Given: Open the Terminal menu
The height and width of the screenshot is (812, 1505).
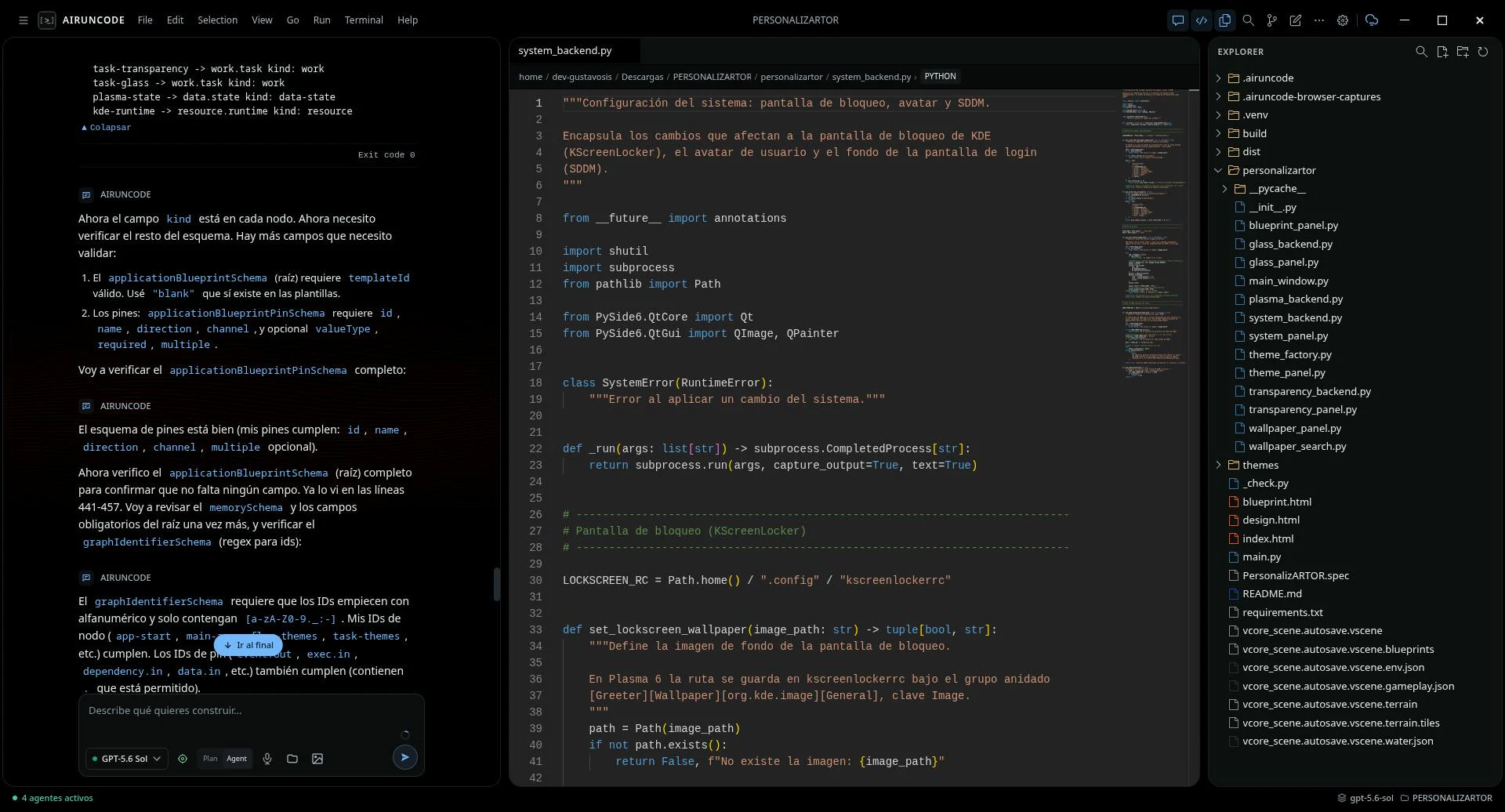Looking at the screenshot, I should pos(364,20).
